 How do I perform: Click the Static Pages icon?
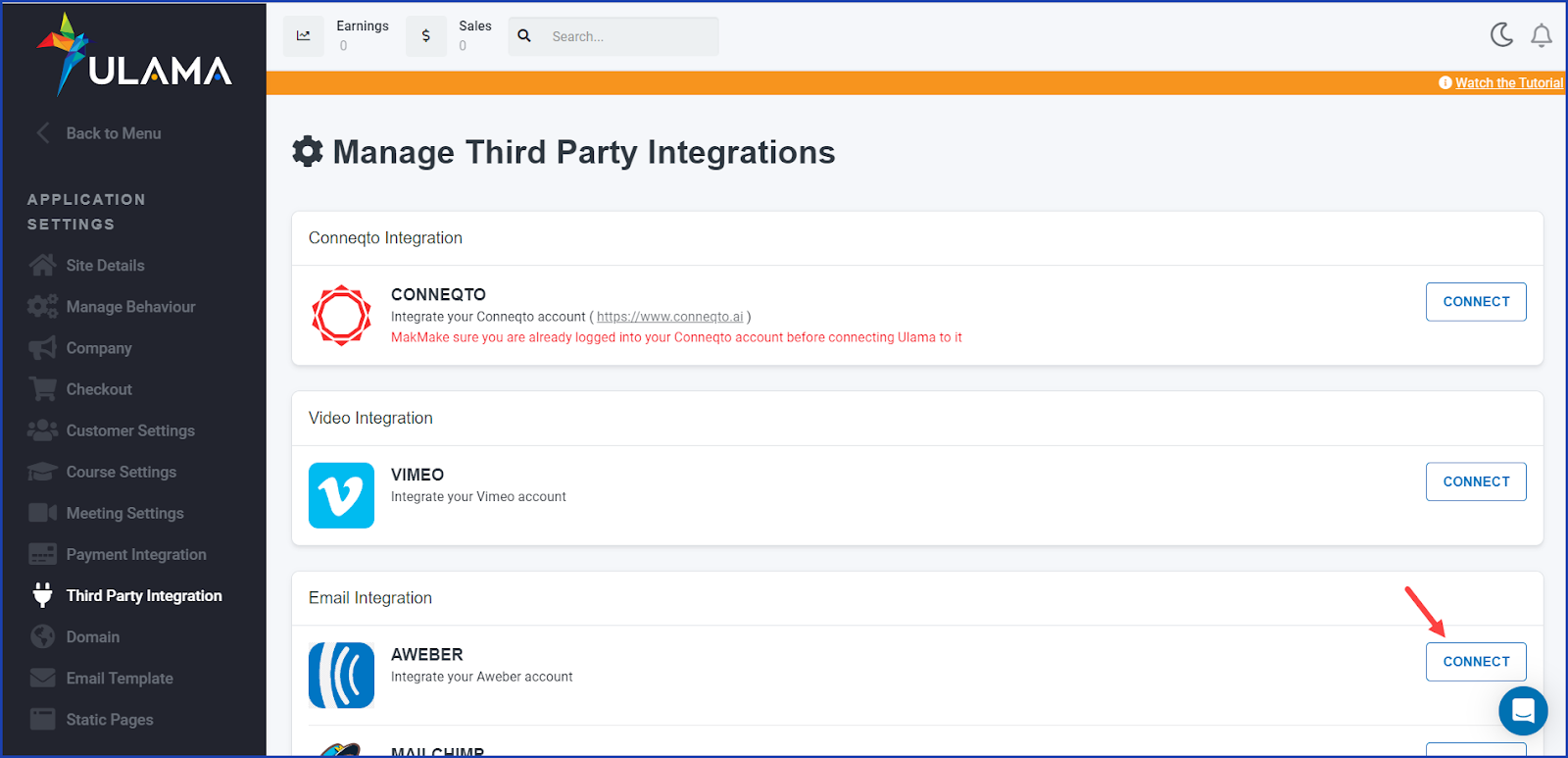pyautogui.click(x=42, y=719)
